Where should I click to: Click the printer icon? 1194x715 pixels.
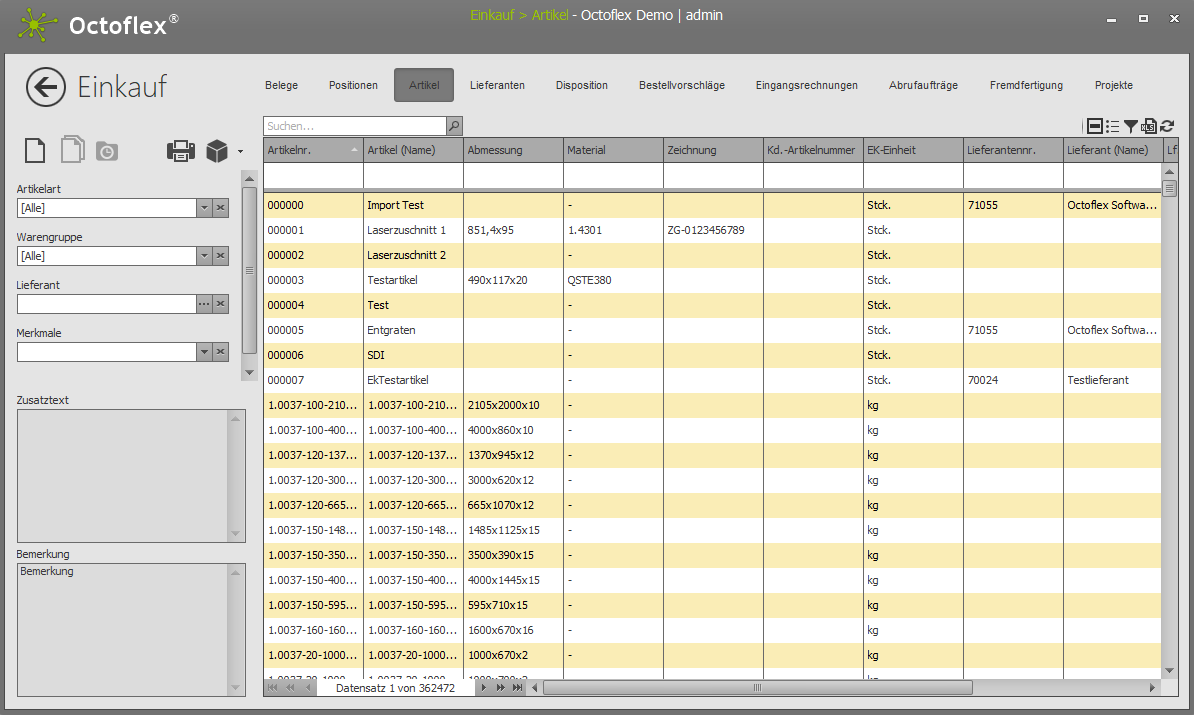(181, 151)
